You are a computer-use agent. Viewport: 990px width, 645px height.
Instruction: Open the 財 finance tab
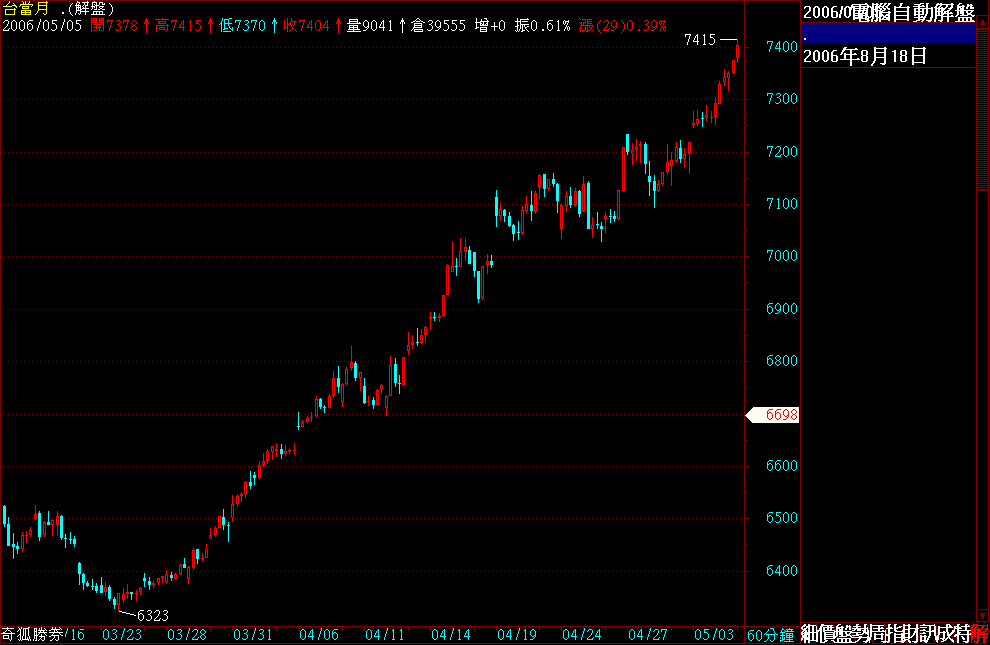pos(916,634)
